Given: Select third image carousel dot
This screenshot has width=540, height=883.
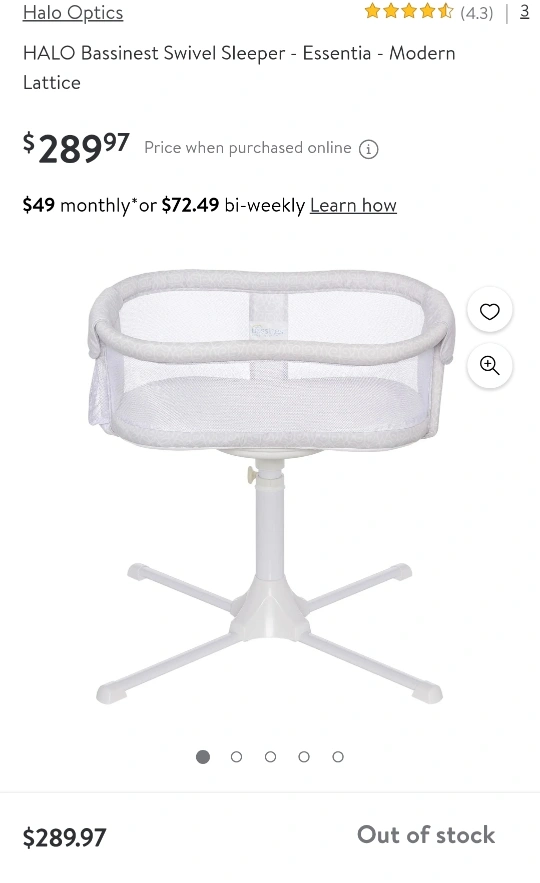Looking at the screenshot, I should tap(270, 757).
